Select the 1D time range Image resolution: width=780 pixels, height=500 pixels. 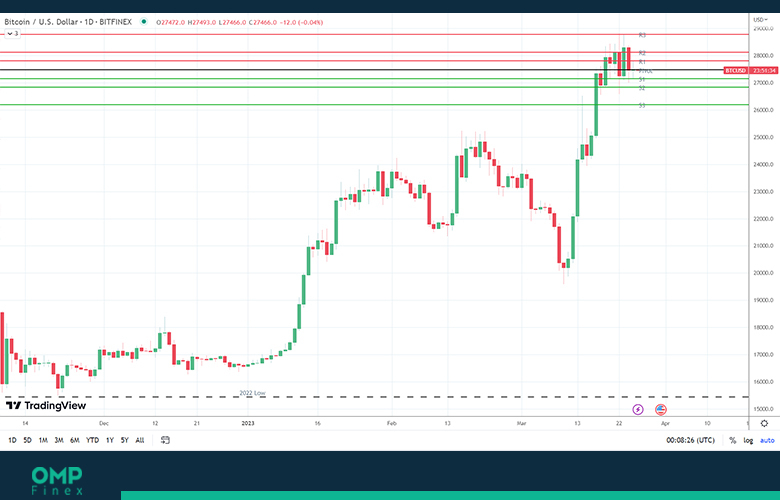tap(12, 440)
